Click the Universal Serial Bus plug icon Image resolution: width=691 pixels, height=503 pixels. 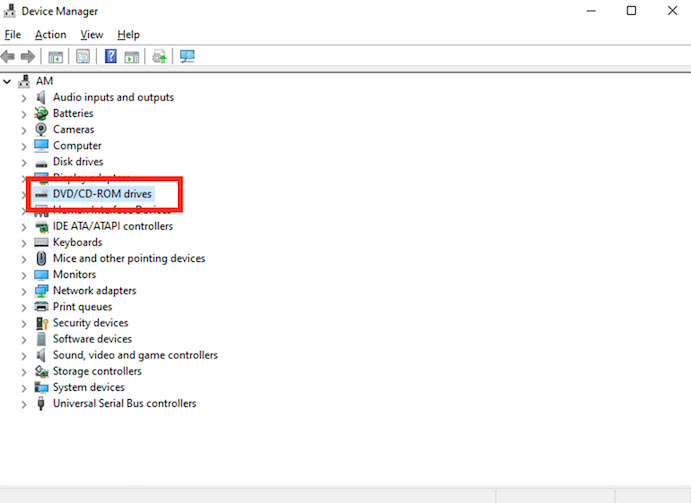[41, 403]
